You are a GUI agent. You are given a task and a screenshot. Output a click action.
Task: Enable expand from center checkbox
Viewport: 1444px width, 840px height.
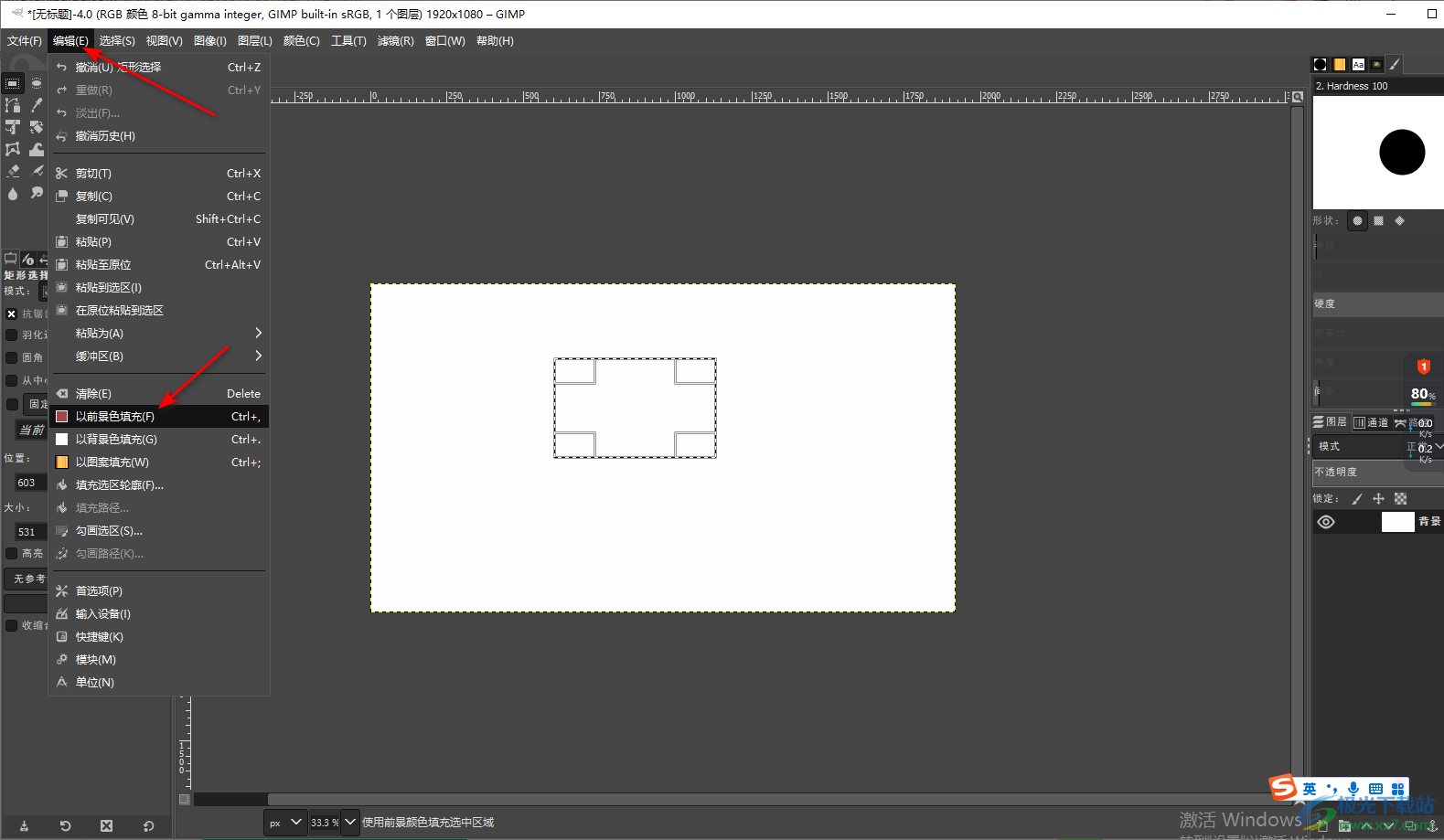click(12, 380)
